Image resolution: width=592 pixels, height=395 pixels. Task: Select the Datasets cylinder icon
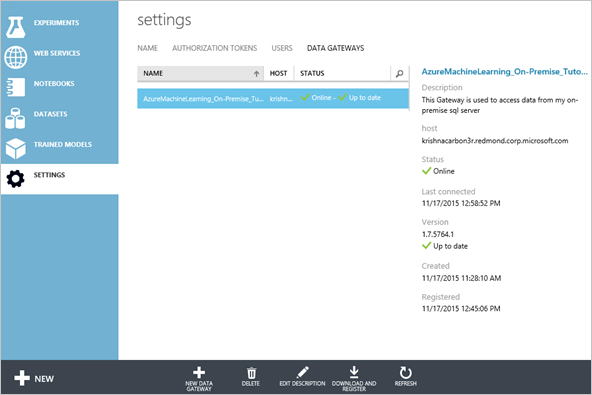point(15,118)
